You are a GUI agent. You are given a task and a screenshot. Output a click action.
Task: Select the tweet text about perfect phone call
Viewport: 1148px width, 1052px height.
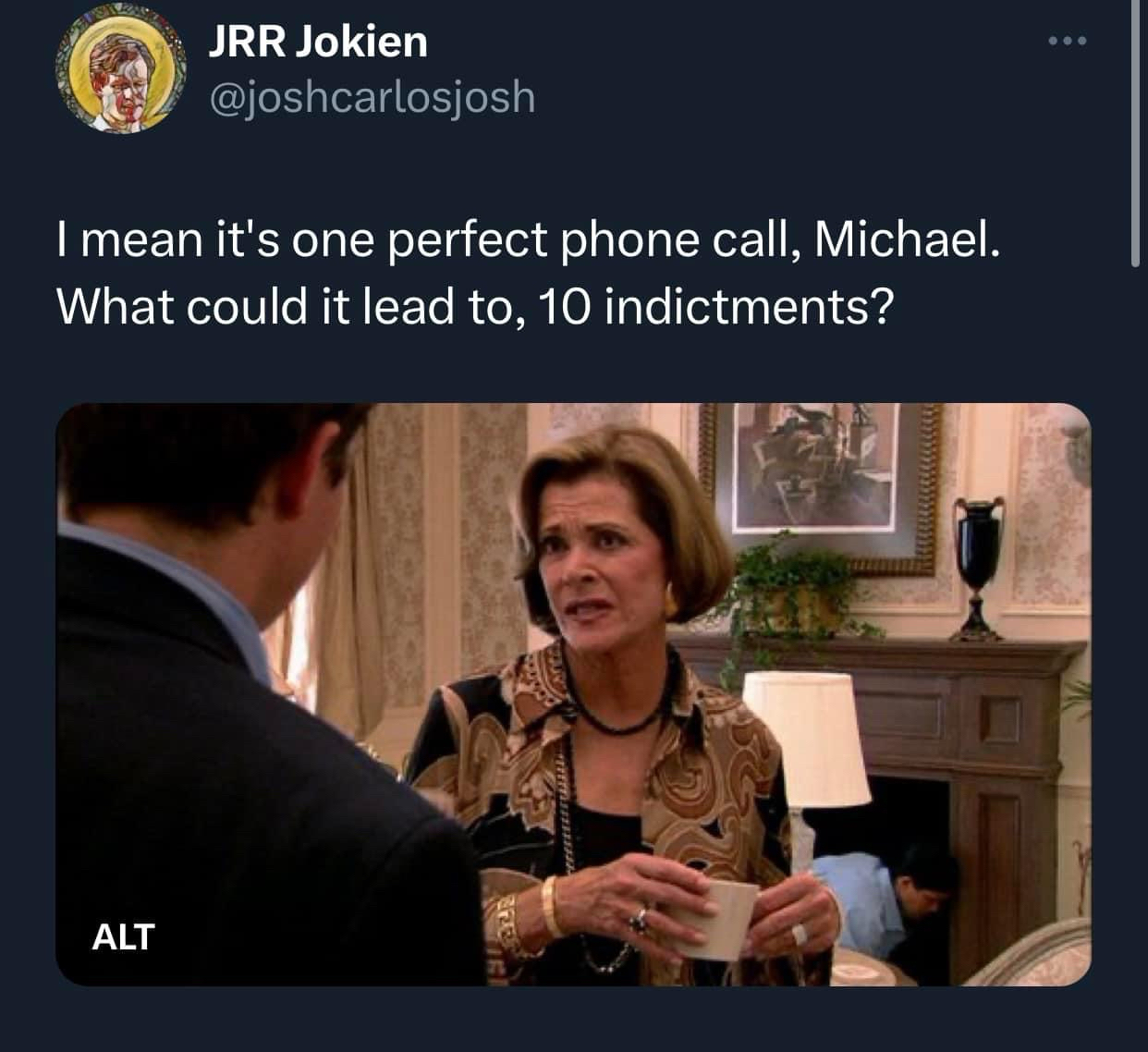[x=528, y=273]
